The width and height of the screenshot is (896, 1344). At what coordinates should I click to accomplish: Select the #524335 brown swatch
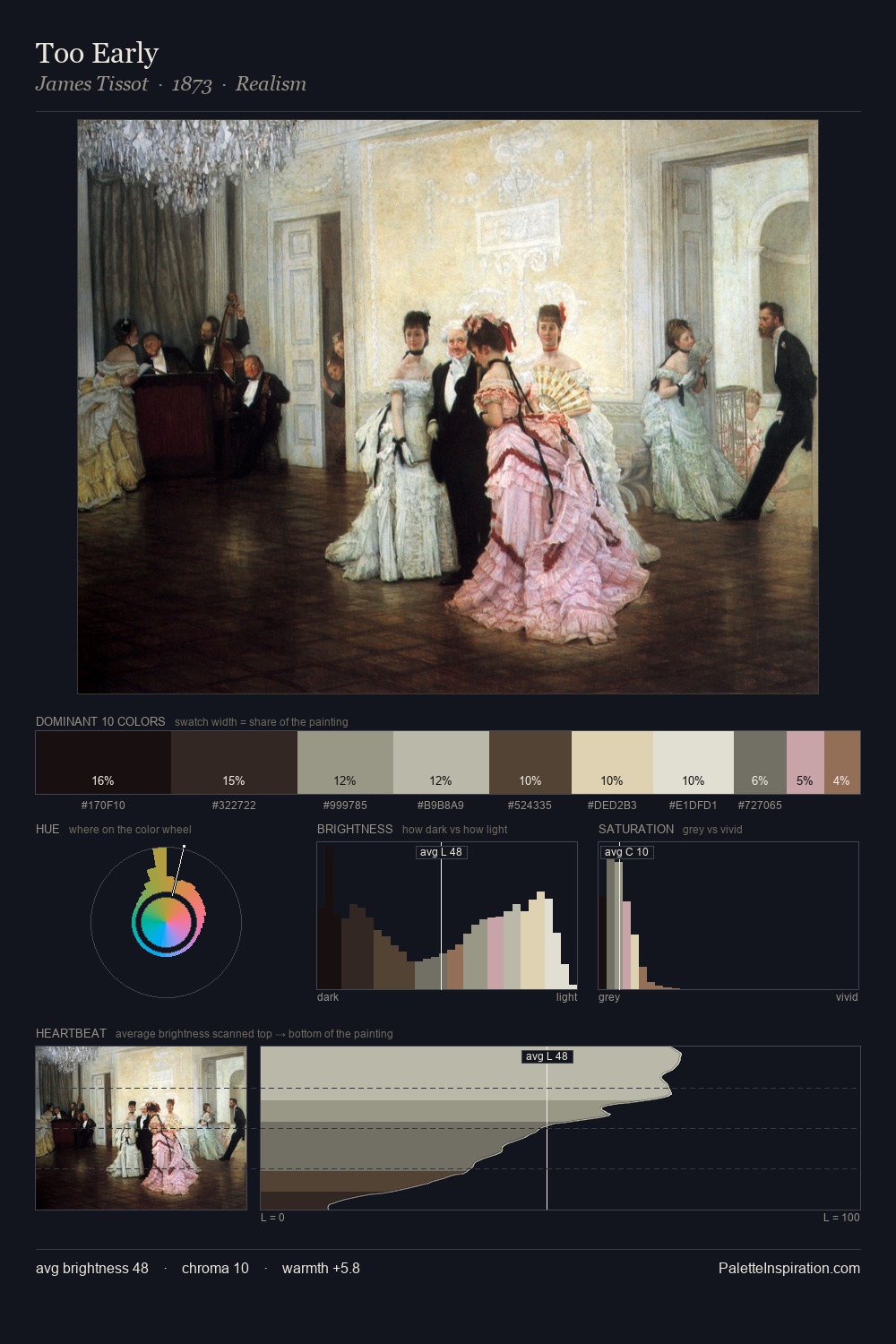tap(530, 762)
